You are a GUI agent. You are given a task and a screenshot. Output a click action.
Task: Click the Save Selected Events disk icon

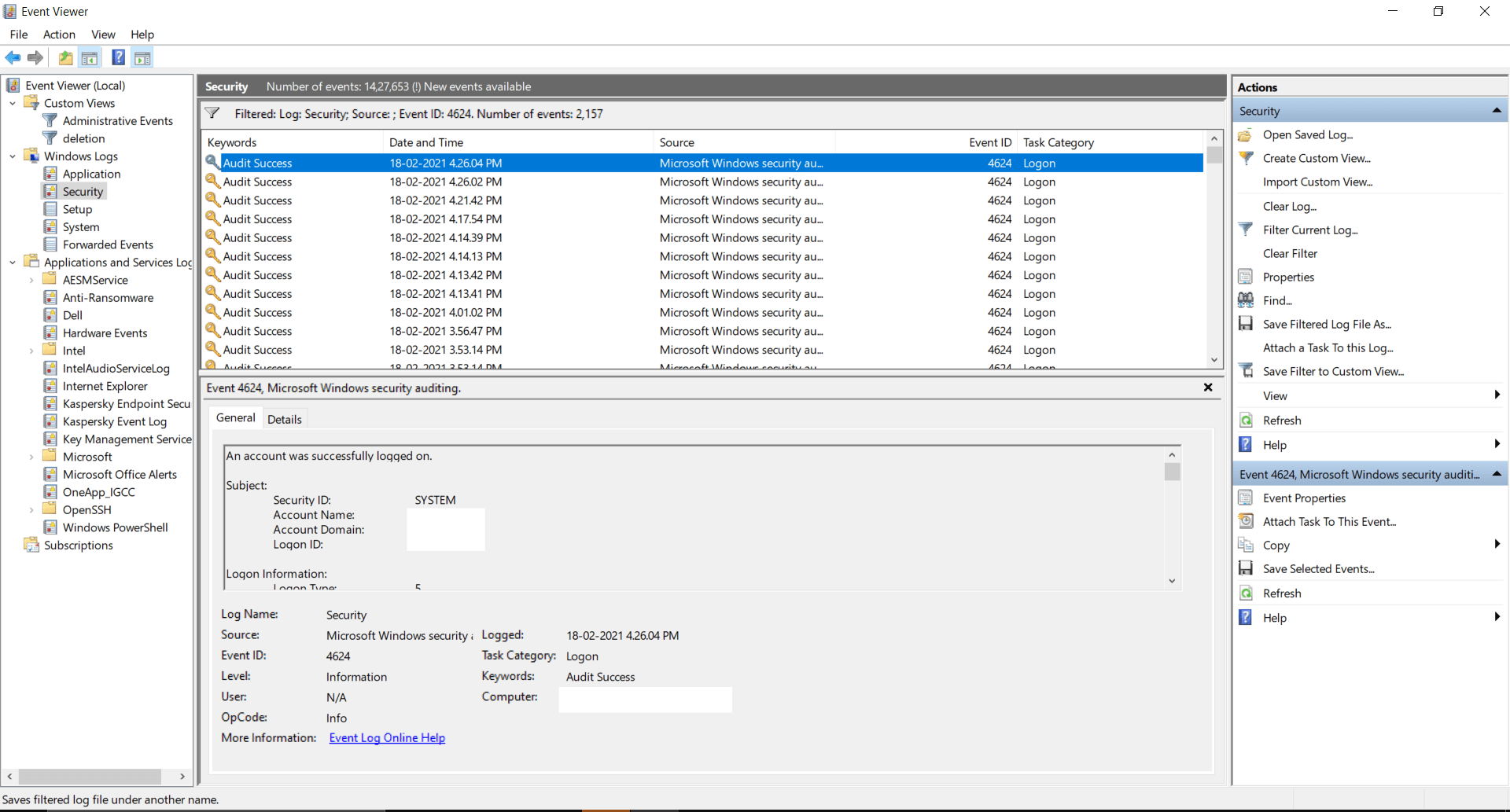coord(1246,569)
